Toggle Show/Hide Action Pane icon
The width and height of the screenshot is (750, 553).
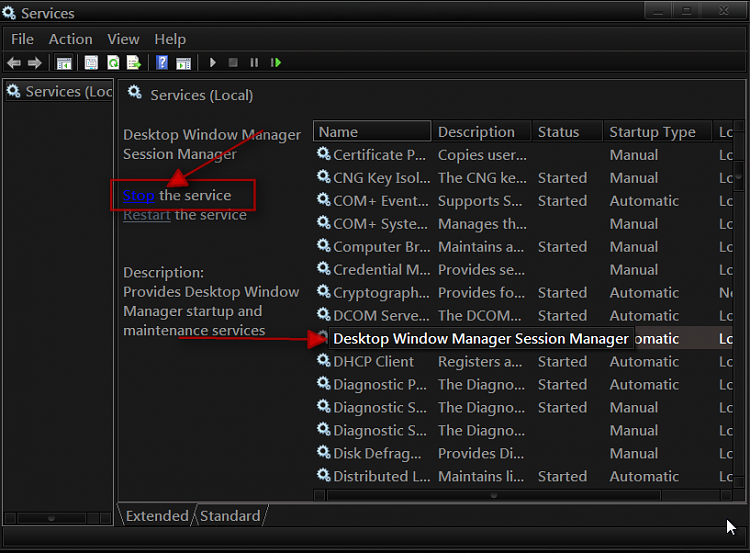click(x=183, y=63)
